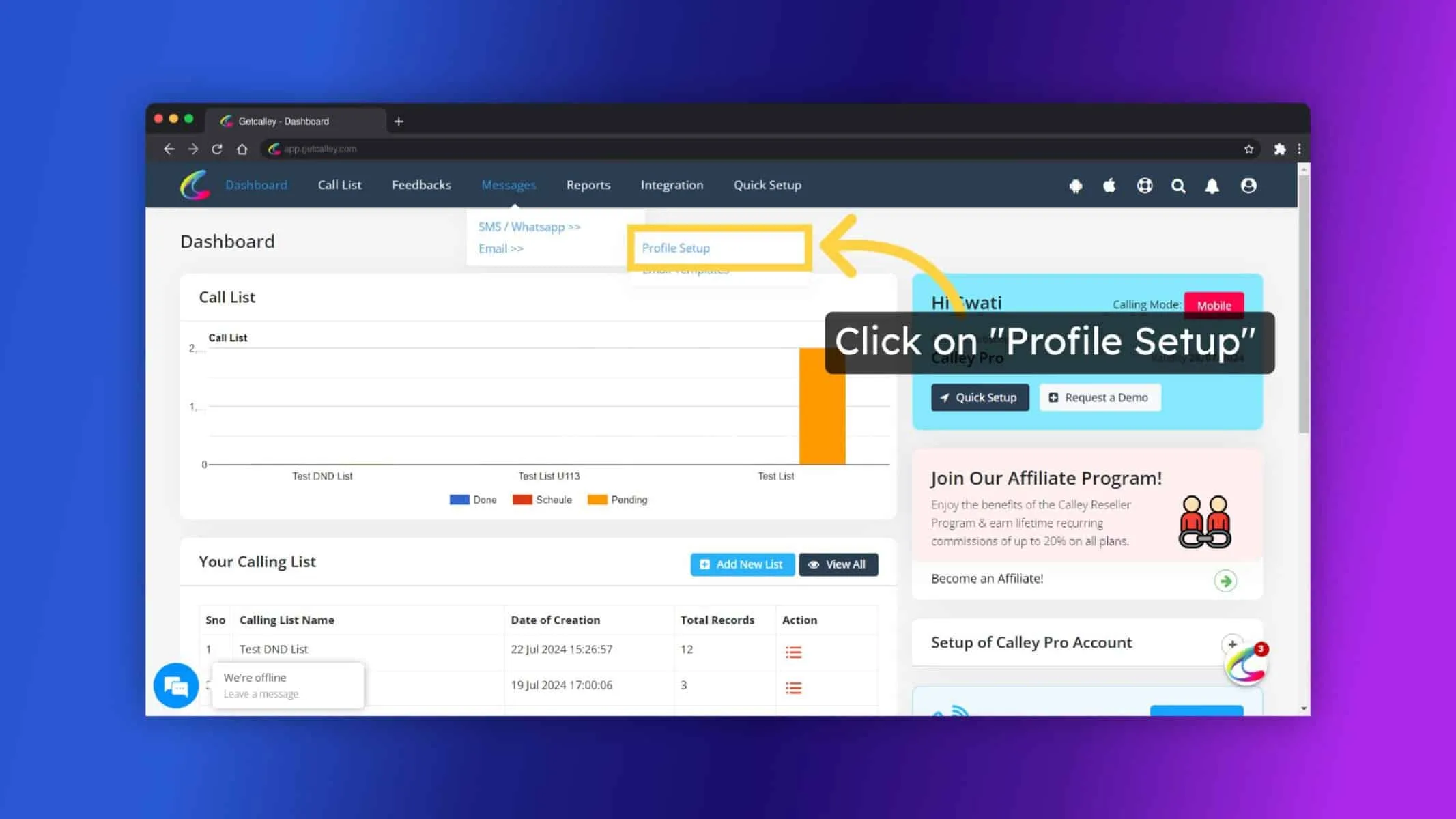1456x819 pixels.
Task: Click the floating Calley icon with badge 3
Action: pyautogui.click(x=1246, y=665)
